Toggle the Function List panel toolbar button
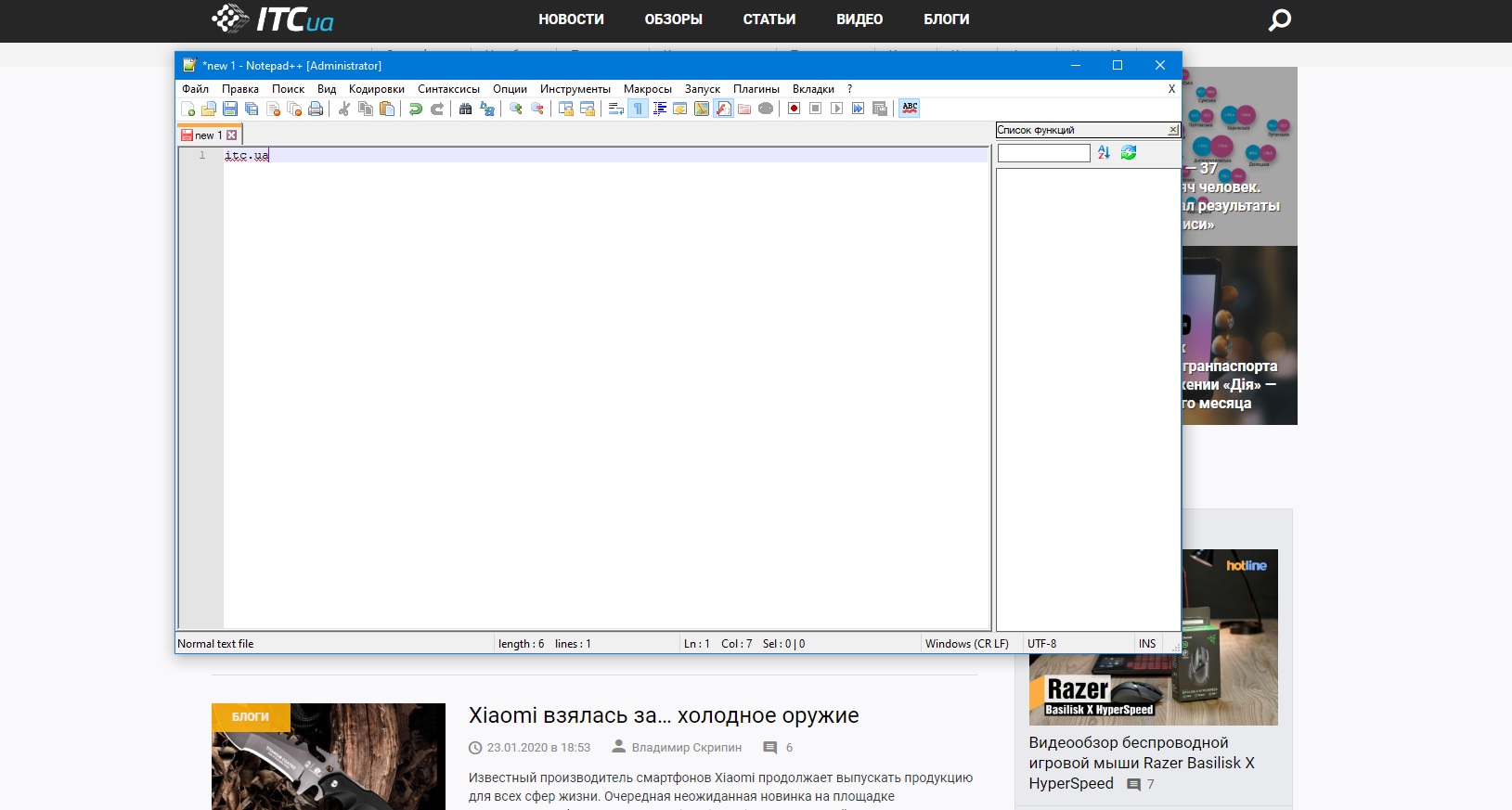This screenshot has height=810, width=1512. point(723,109)
